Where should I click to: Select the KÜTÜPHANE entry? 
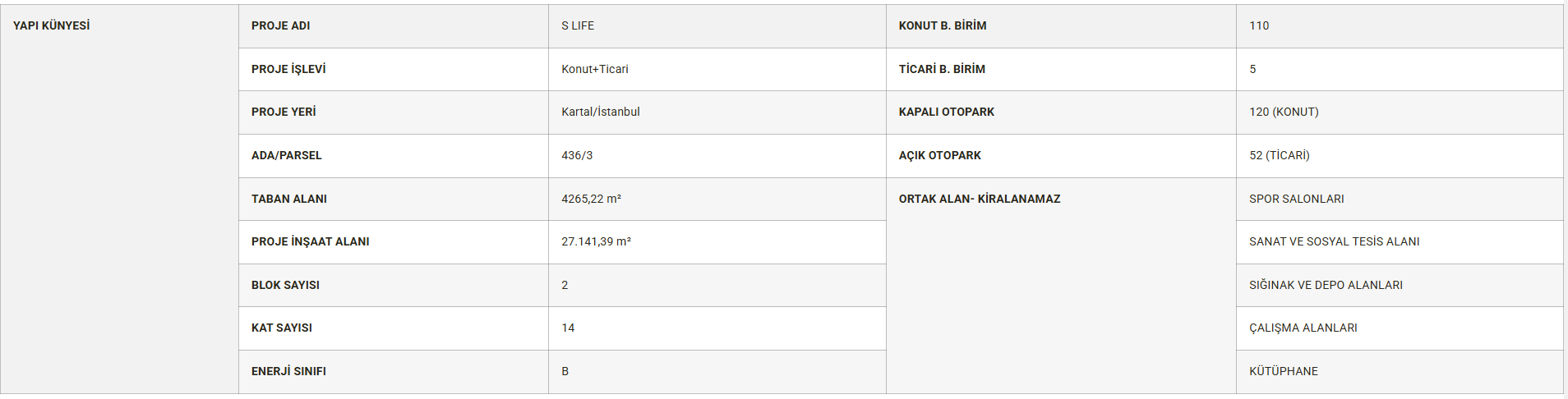click(1284, 372)
